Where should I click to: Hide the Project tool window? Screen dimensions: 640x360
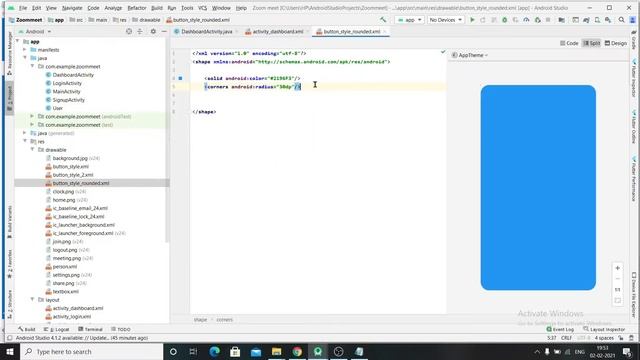(164, 31)
